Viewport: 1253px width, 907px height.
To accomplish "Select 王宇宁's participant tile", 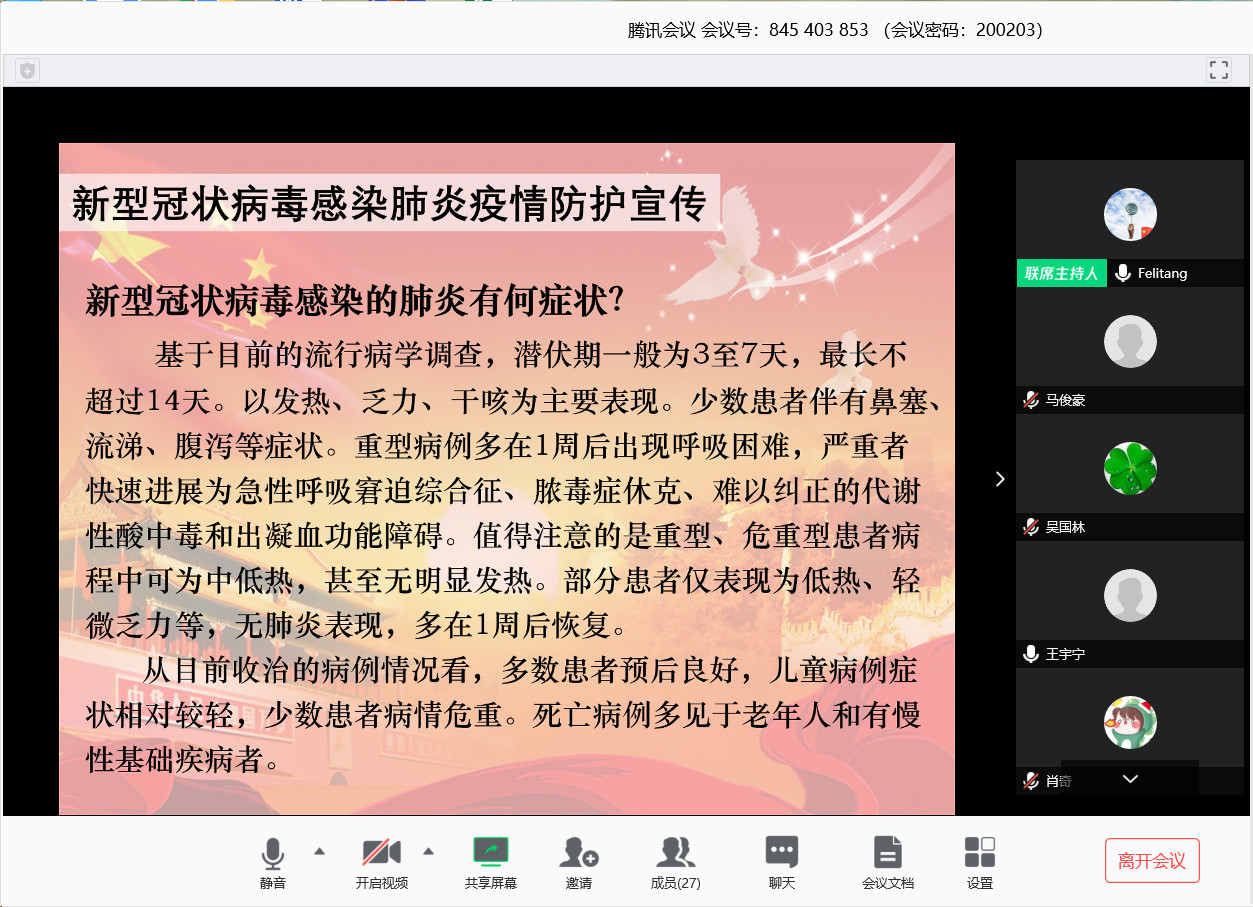I will click(x=1130, y=595).
